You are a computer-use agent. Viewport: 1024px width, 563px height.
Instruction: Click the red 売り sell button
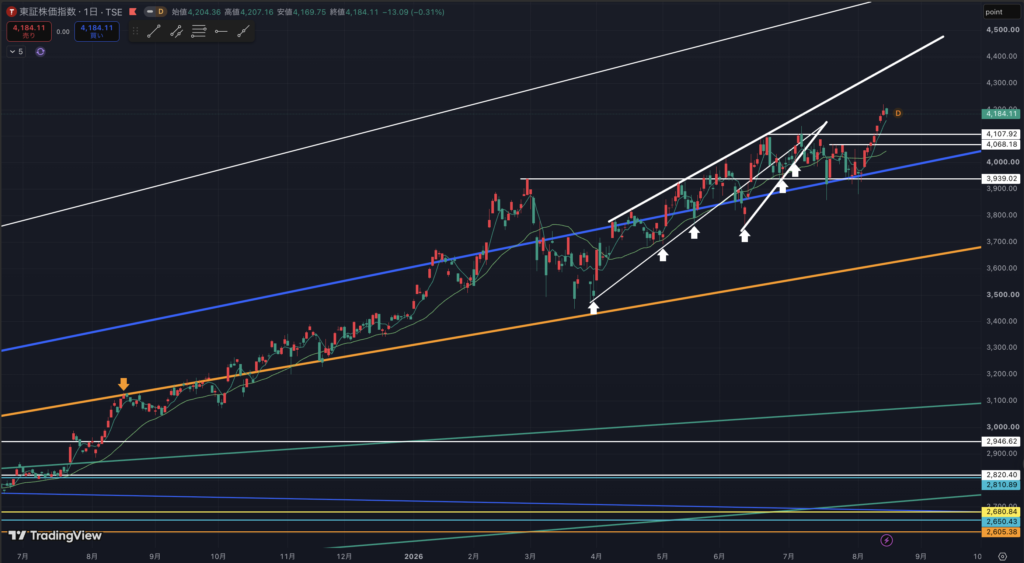click(29, 31)
